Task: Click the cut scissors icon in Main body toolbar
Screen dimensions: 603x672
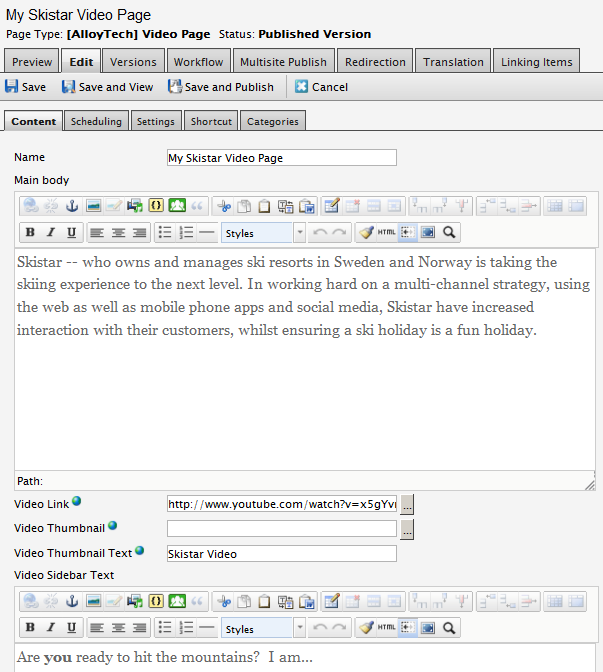Action: coord(223,207)
